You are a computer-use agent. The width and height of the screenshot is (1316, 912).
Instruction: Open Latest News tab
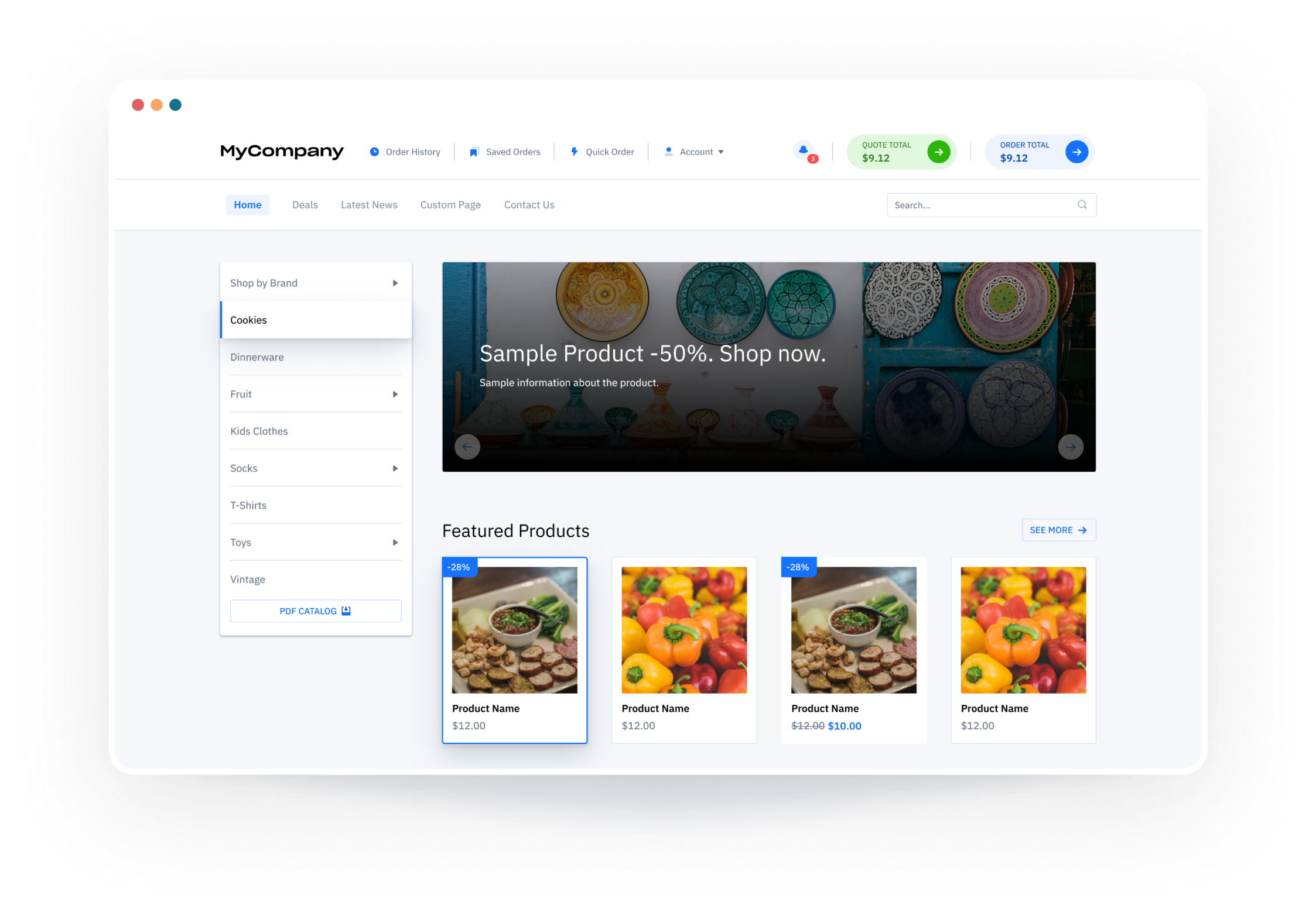click(369, 205)
